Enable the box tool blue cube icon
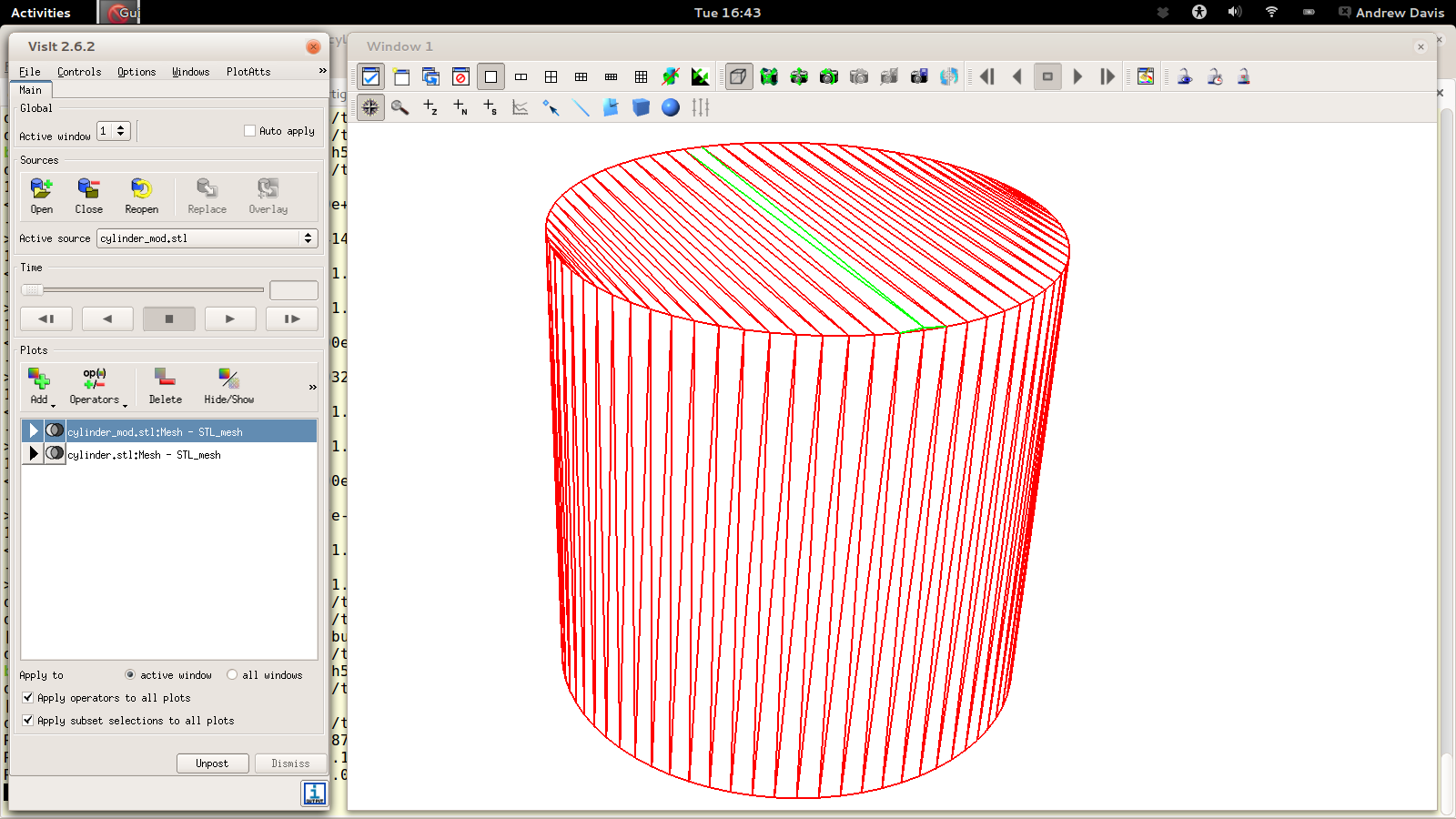Screen dimensions: 1456x819 pos(641,107)
